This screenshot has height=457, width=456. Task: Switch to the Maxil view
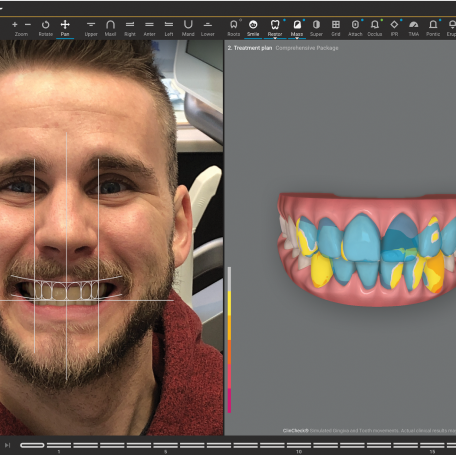click(x=110, y=28)
